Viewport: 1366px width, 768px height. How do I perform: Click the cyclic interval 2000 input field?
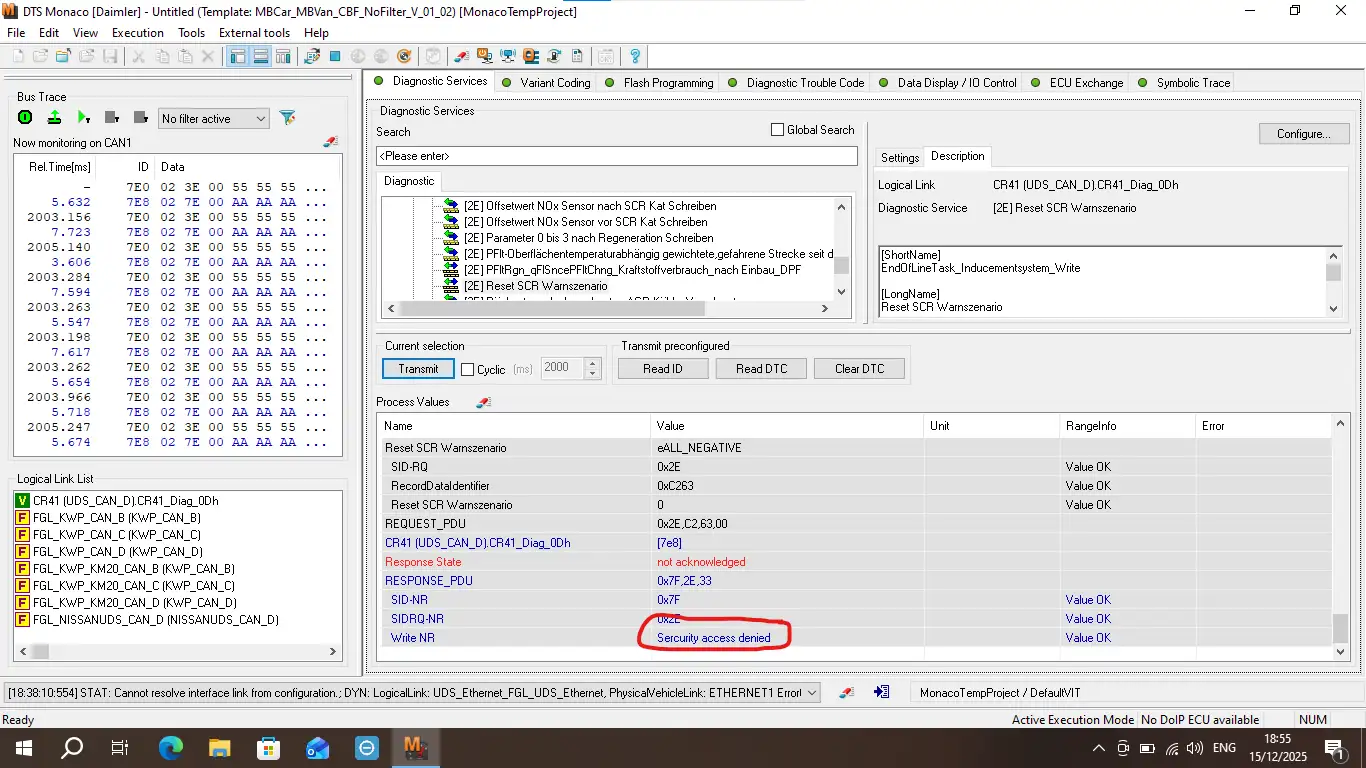pos(563,369)
